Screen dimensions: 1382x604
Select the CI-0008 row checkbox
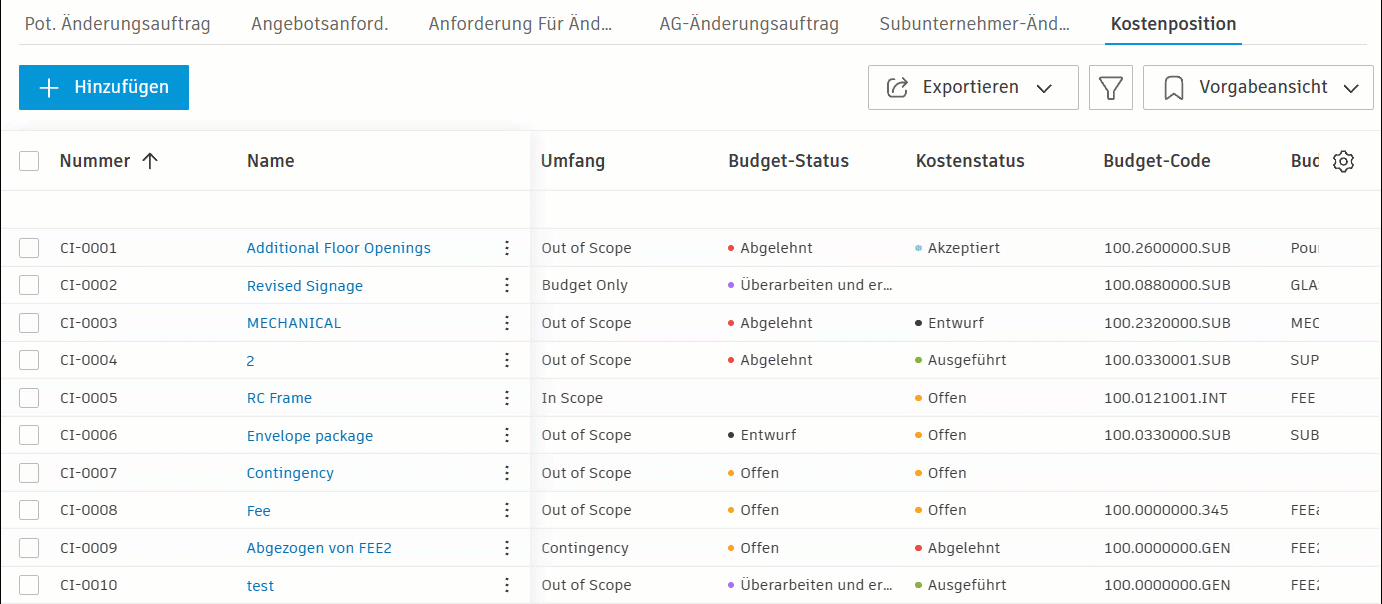(29, 510)
